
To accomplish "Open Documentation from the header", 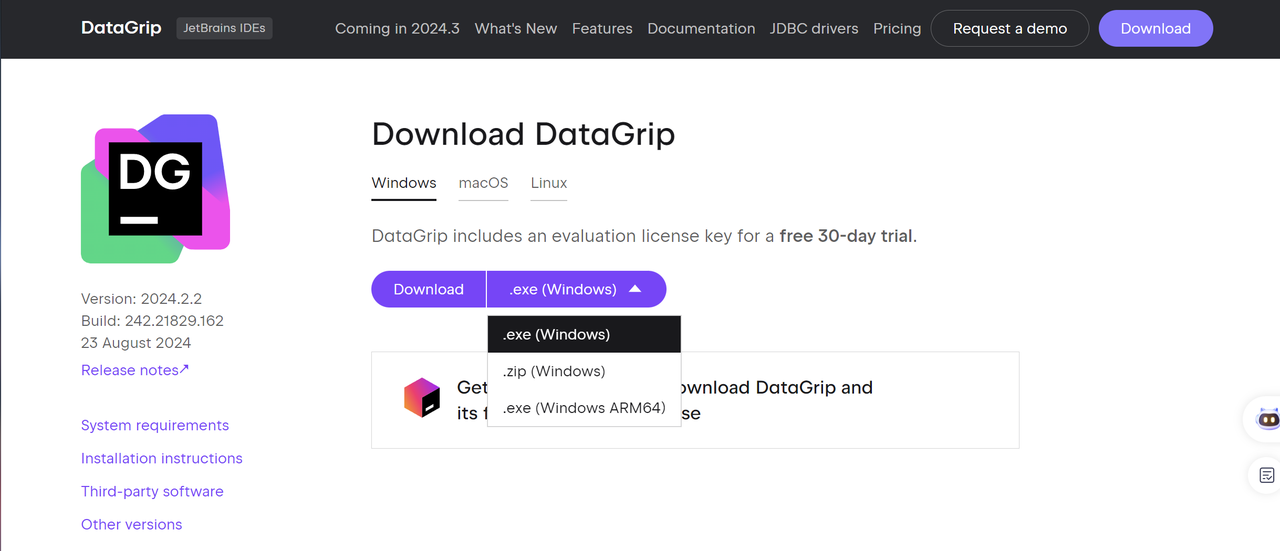I will pyautogui.click(x=701, y=28).
